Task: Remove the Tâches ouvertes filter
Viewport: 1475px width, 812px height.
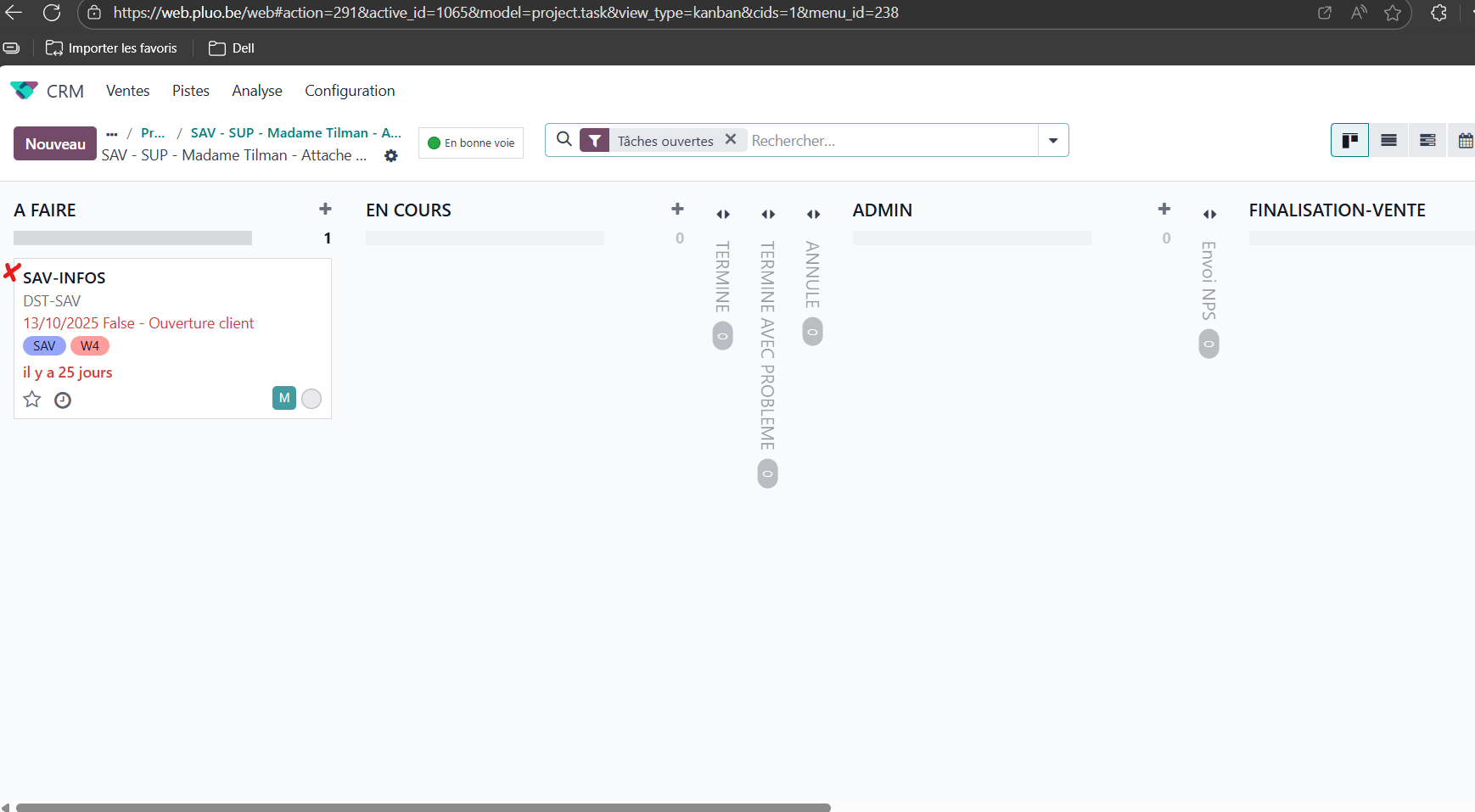Action: (731, 140)
